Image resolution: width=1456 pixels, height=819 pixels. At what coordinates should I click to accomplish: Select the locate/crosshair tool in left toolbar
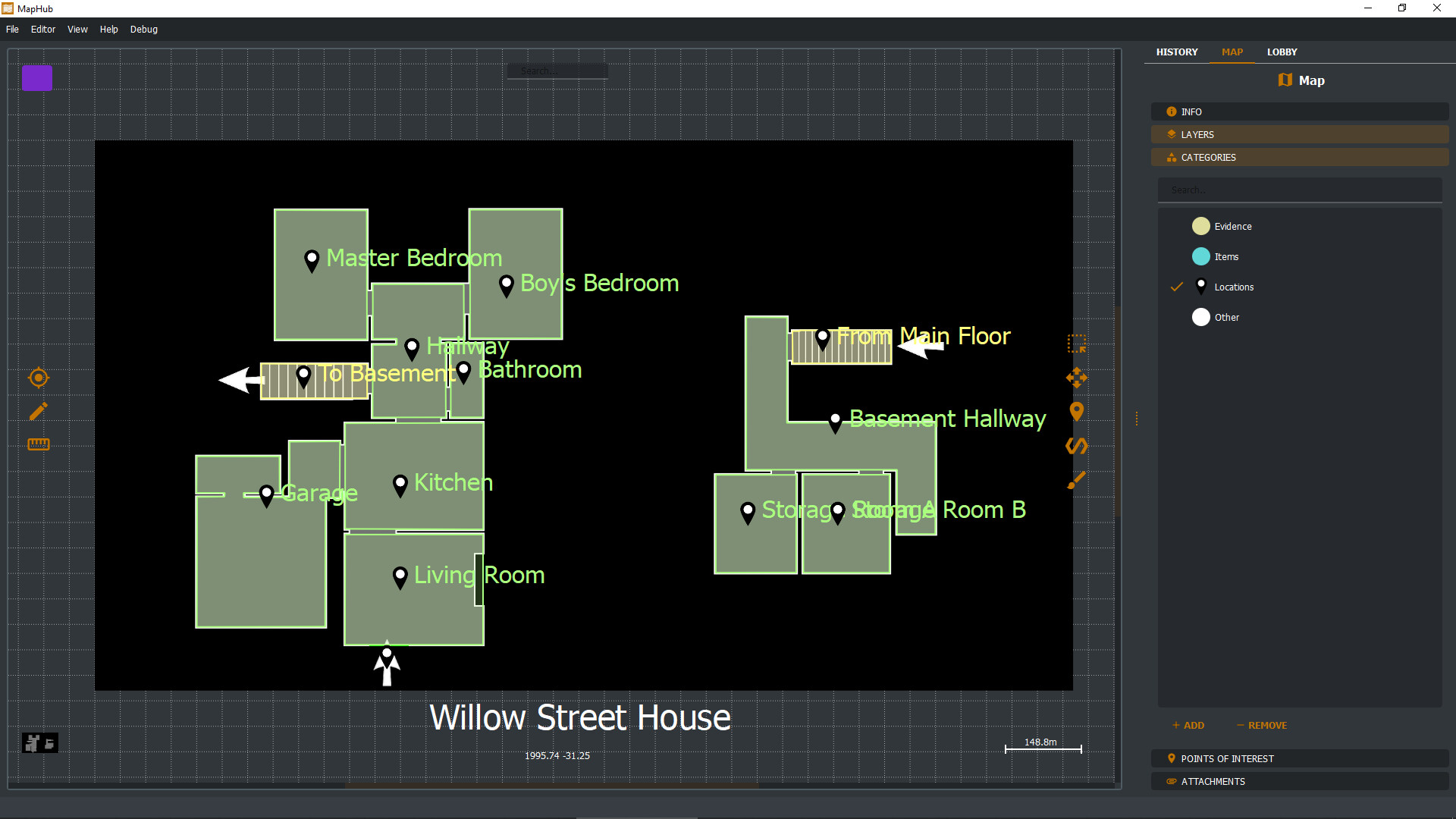pos(38,378)
